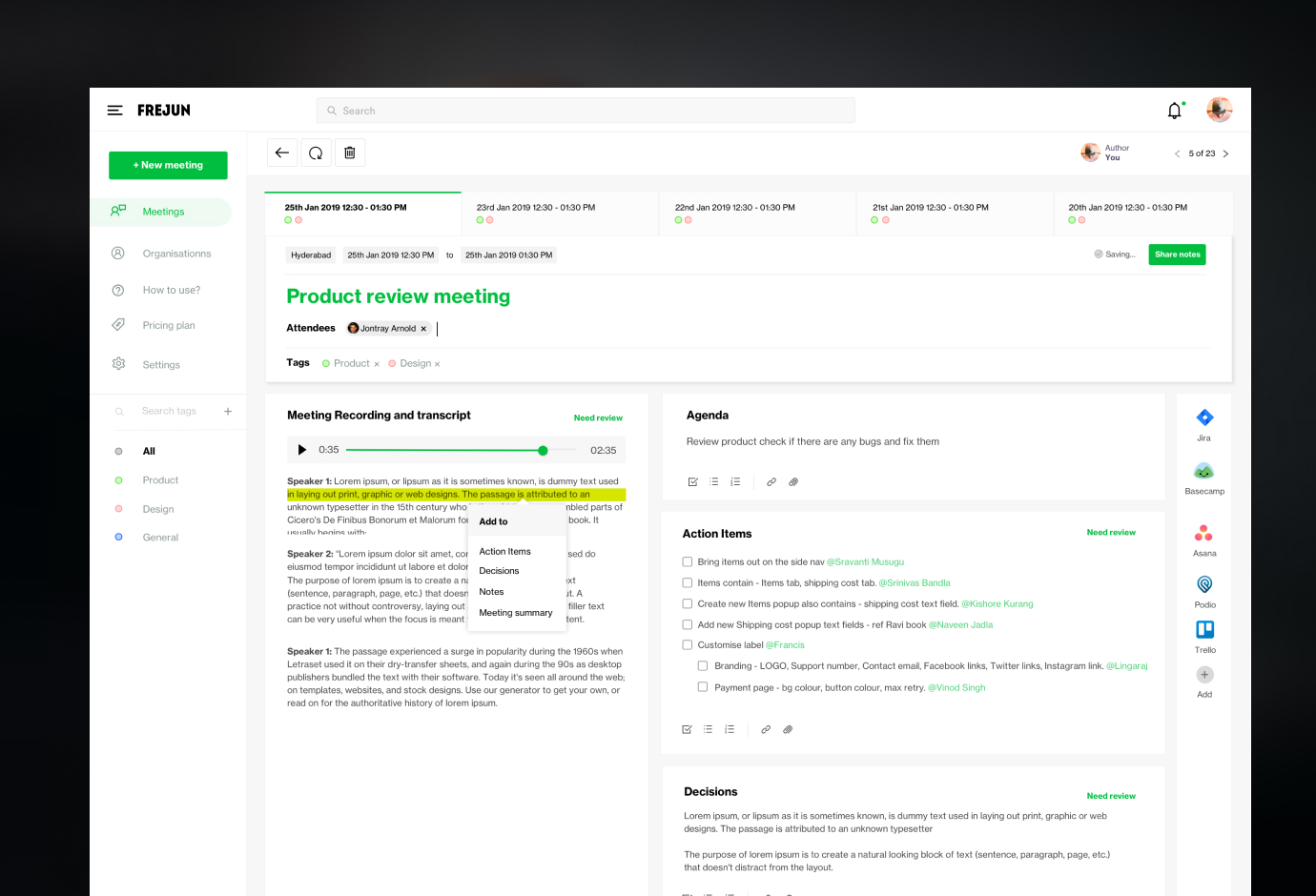Click Need review on the transcript panel

598,417
